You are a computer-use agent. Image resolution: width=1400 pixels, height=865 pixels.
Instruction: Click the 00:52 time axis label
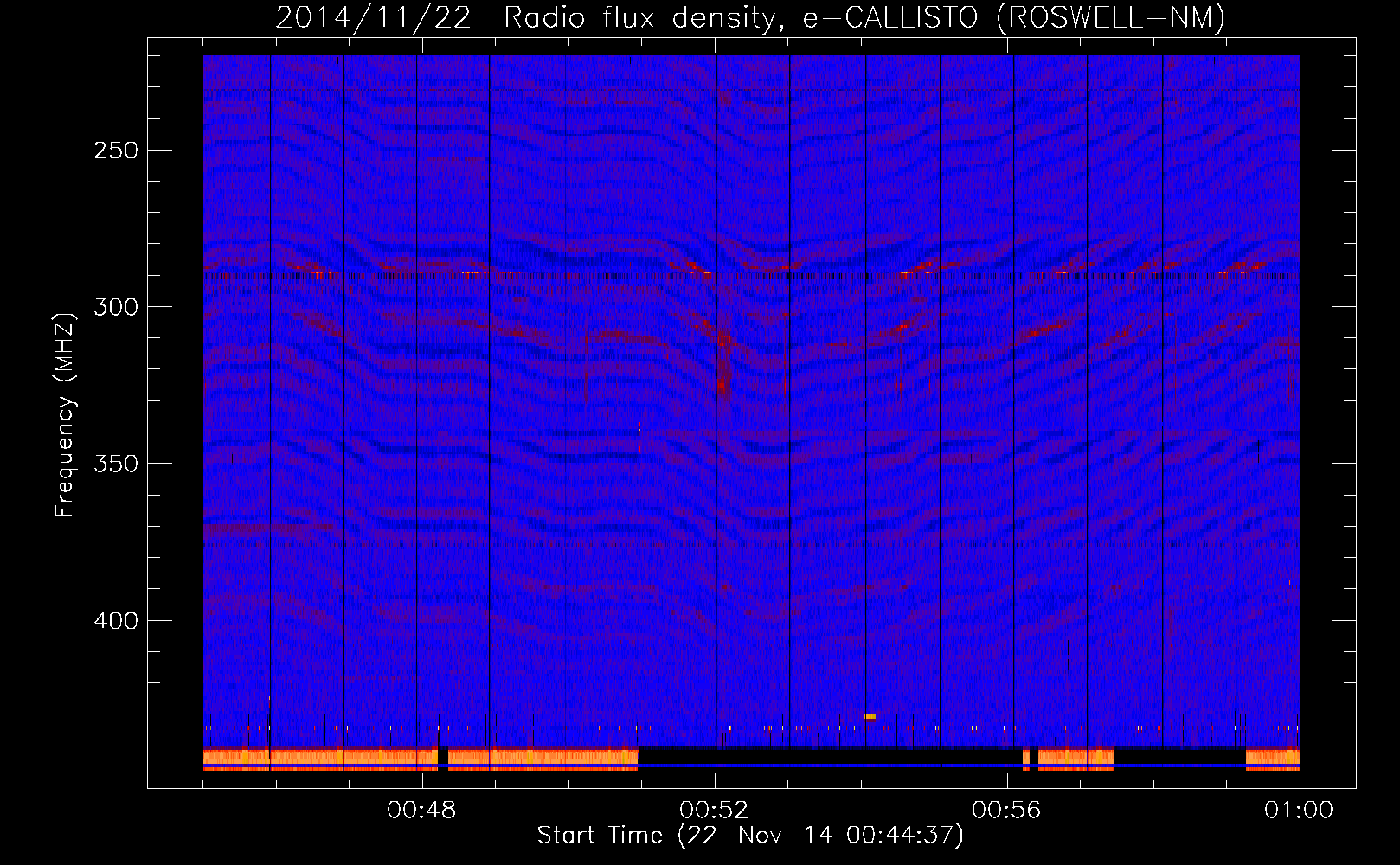[x=715, y=811]
